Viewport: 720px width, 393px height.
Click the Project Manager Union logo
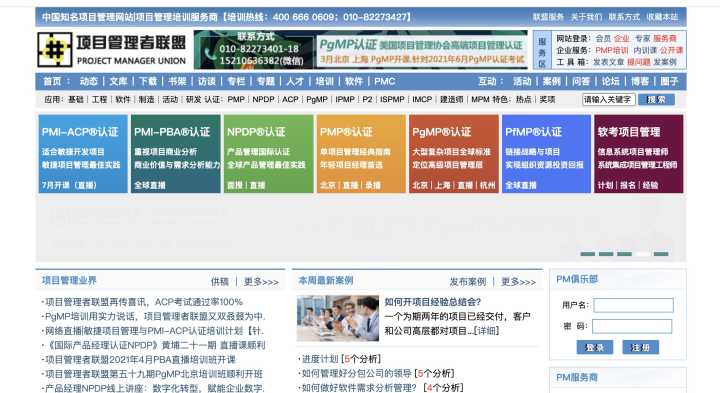(x=112, y=50)
